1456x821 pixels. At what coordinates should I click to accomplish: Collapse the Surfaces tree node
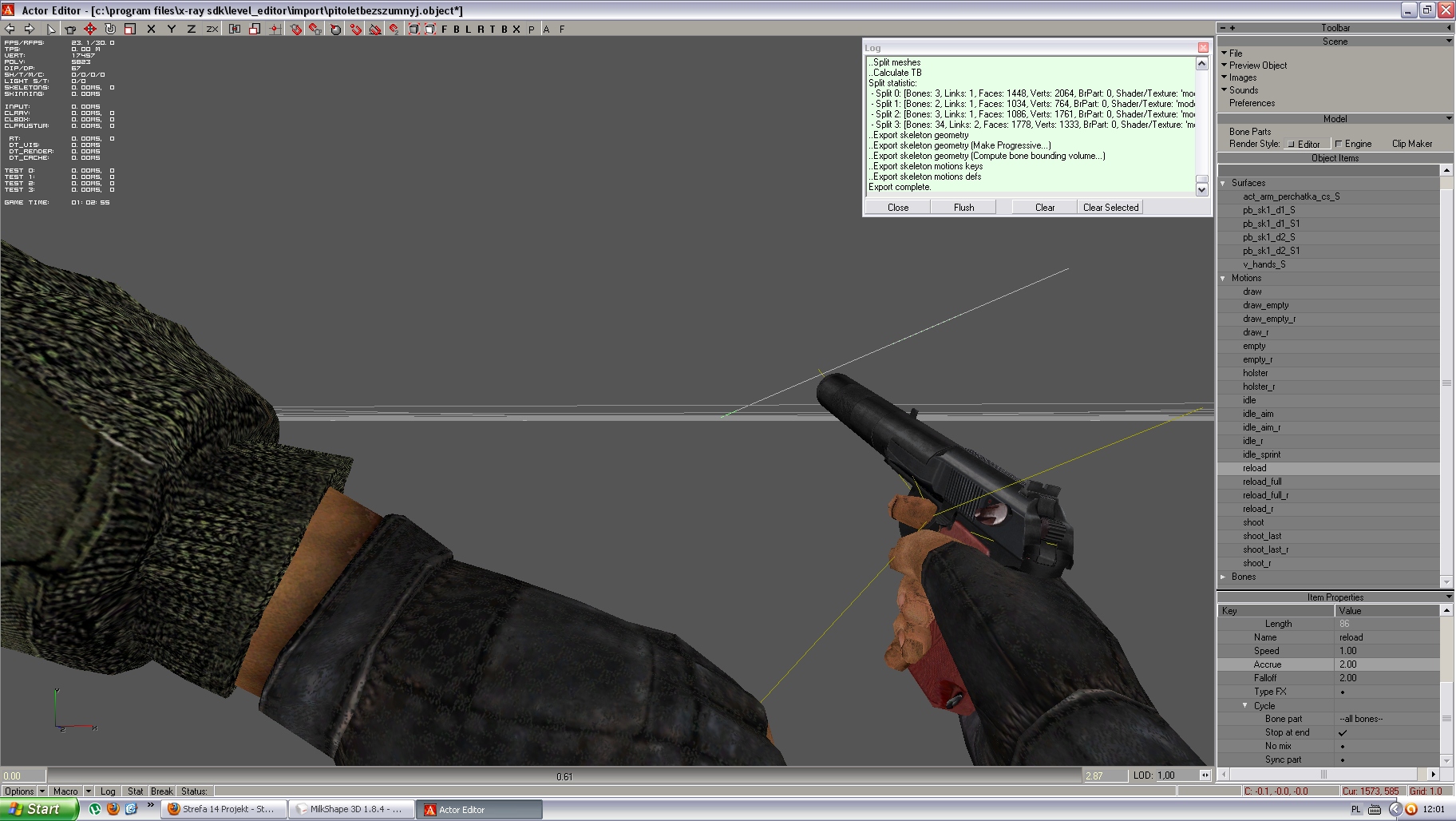point(1223,183)
